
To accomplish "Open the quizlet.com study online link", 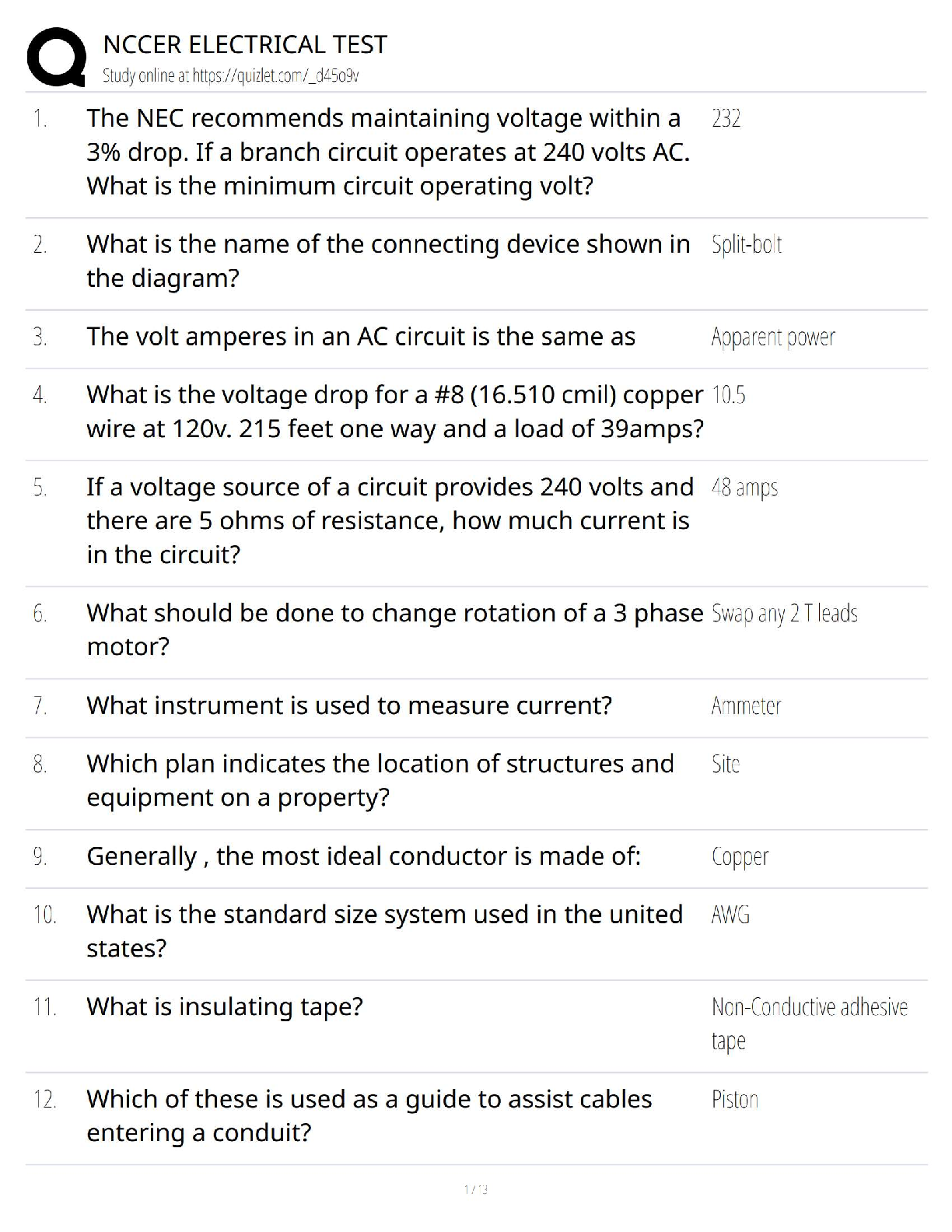I will click(x=230, y=76).
